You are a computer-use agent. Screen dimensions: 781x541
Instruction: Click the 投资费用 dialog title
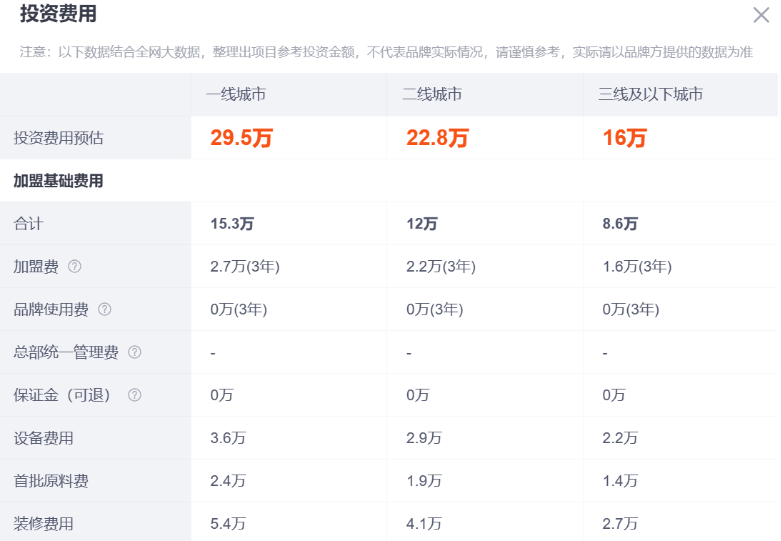coord(58,13)
